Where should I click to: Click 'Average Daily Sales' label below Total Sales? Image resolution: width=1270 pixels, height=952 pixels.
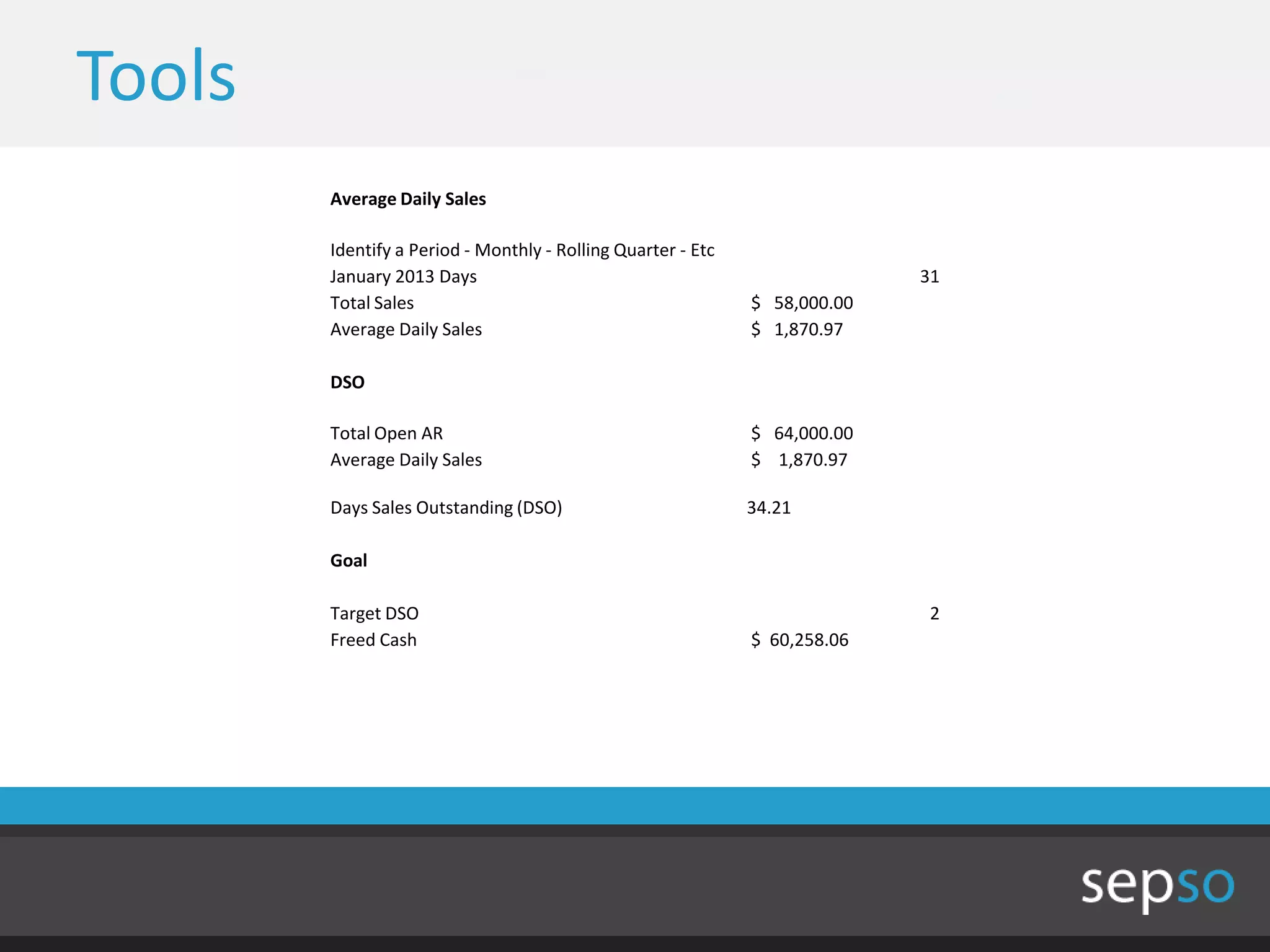[x=406, y=330]
